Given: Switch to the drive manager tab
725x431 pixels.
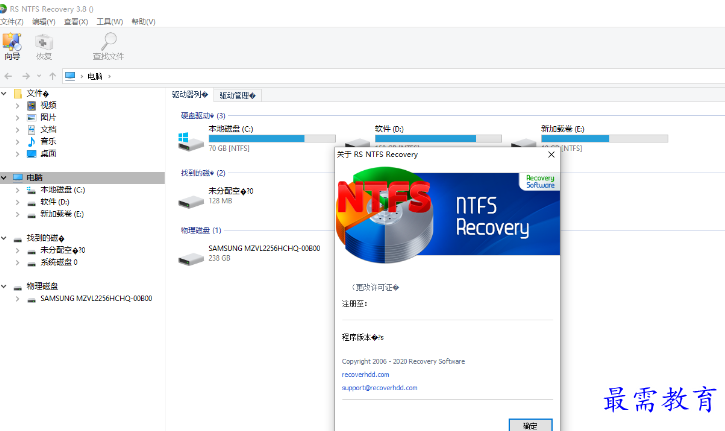Looking at the screenshot, I should coord(238,95).
